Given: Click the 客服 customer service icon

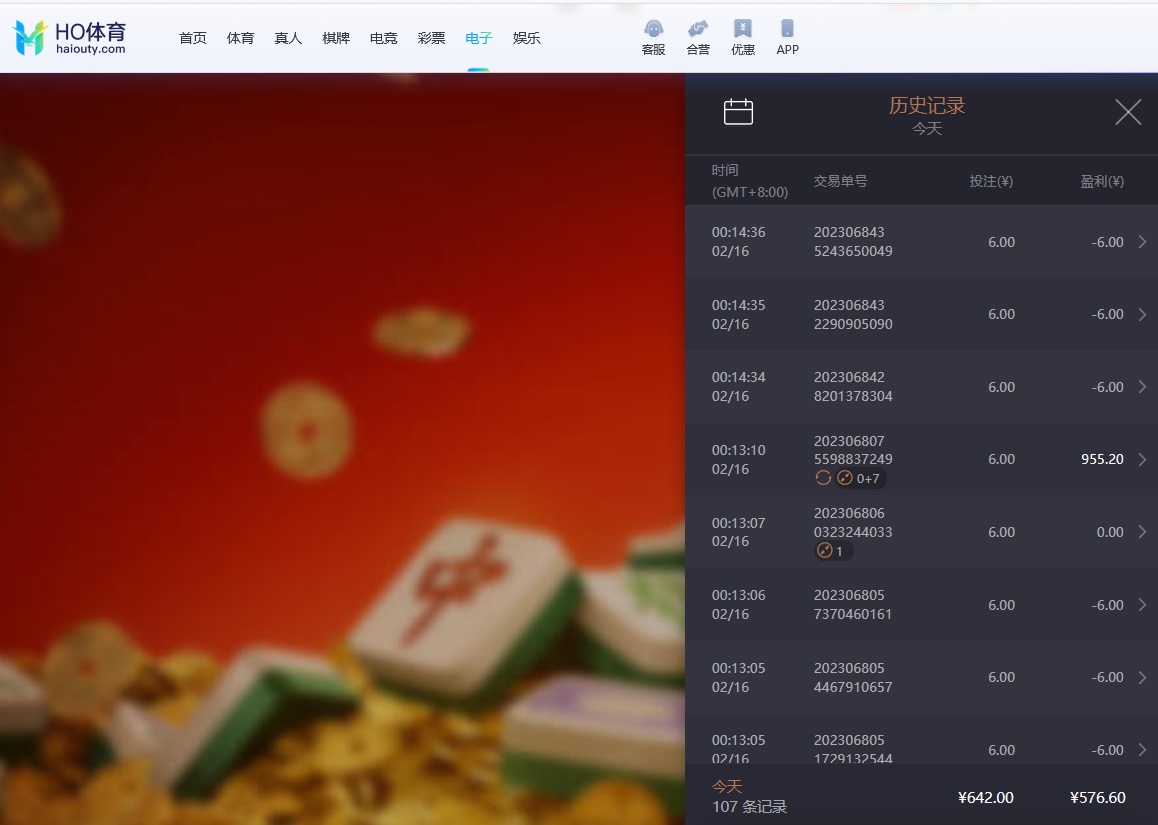Looking at the screenshot, I should point(653,30).
